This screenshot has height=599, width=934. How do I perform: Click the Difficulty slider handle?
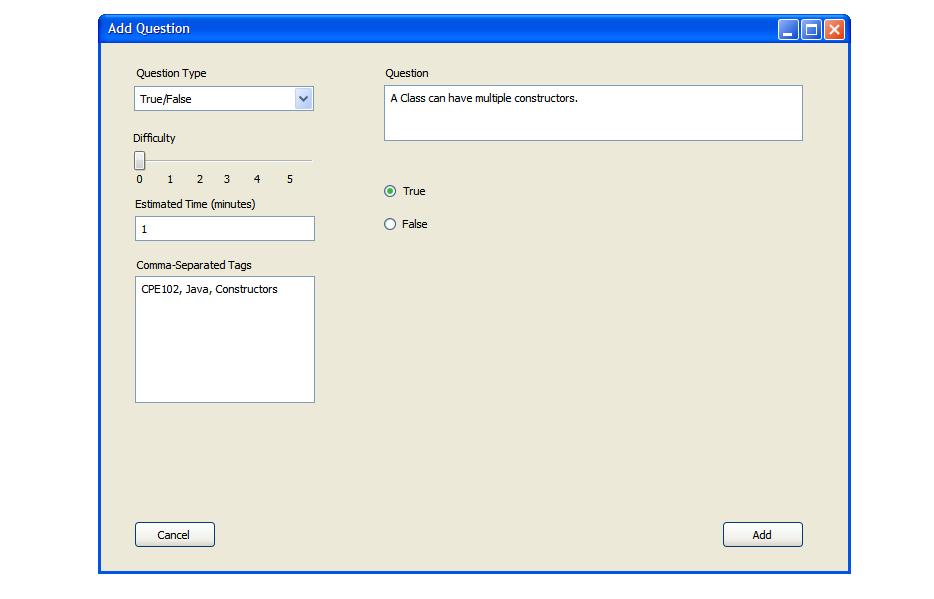[x=140, y=160]
